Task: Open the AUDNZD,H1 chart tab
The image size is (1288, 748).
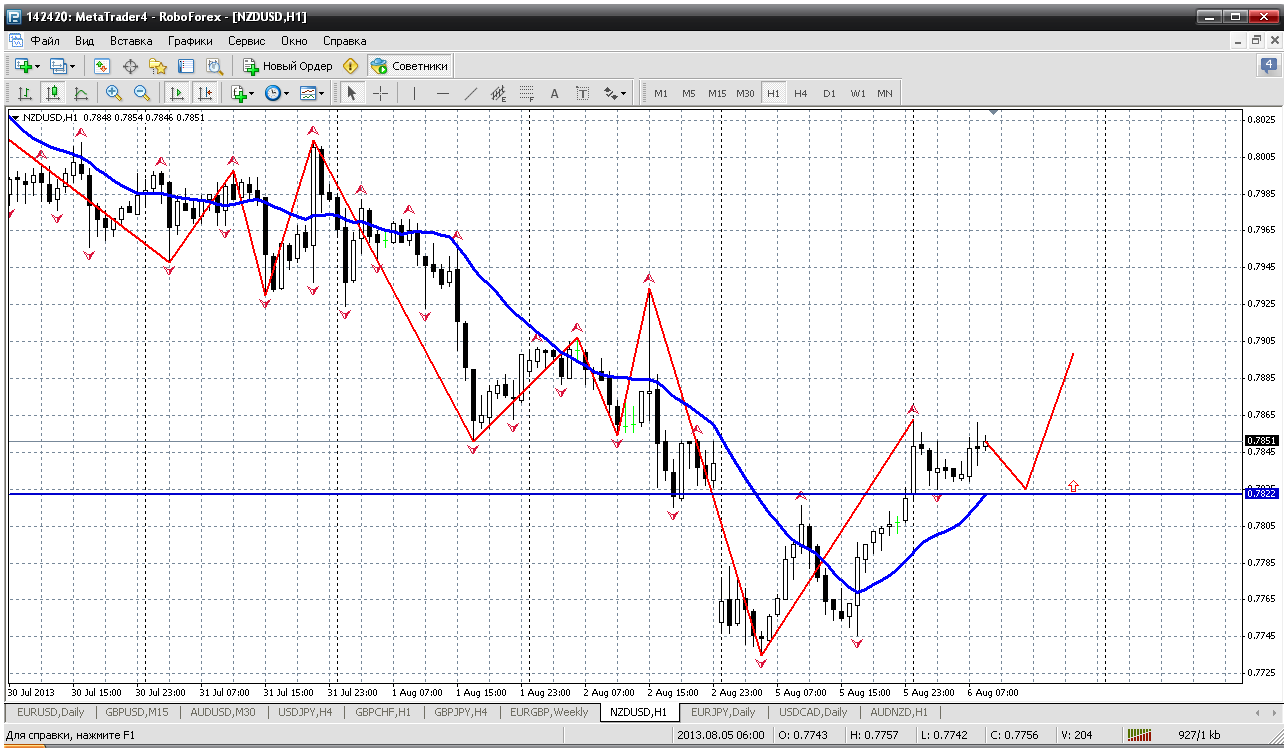Action: [x=899, y=712]
